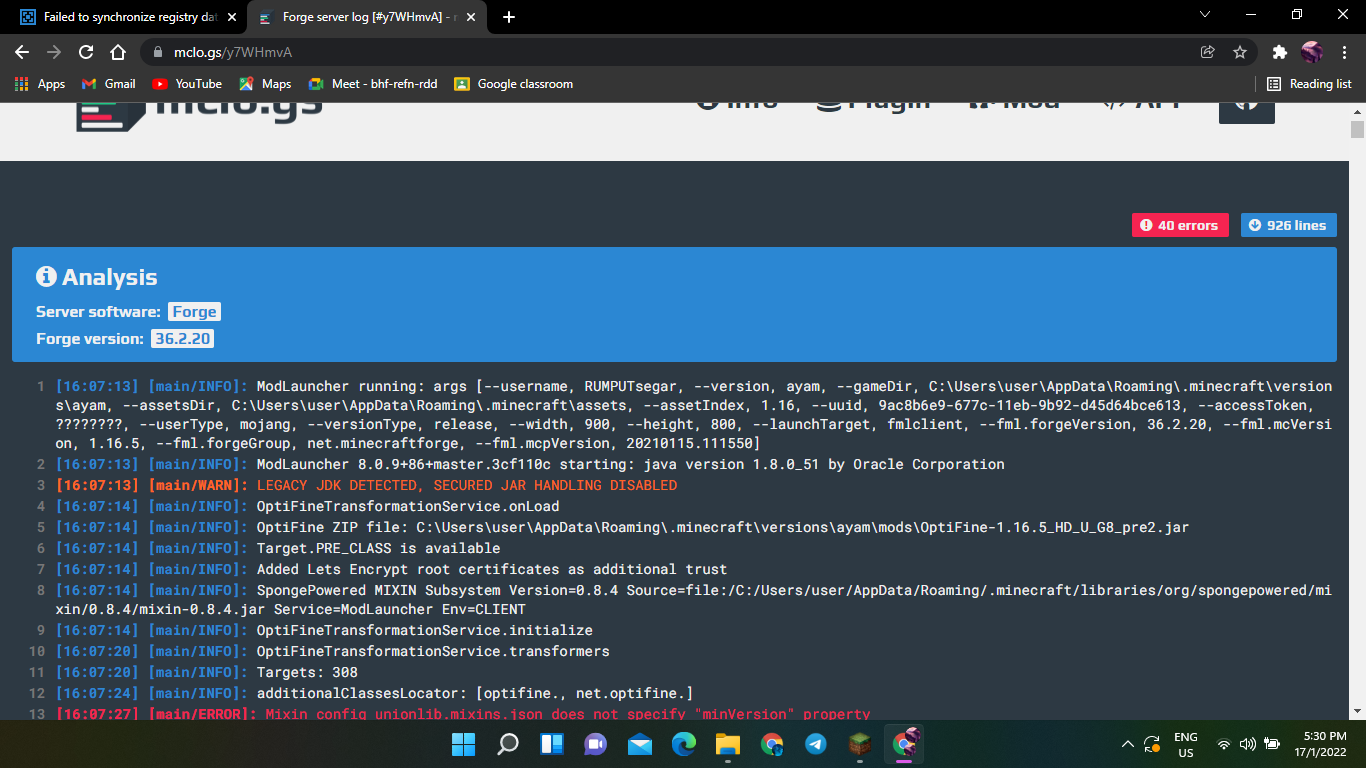
Task: Open the 'Meet - bhf-refn-rdd' bookmark
Action: [372, 84]
